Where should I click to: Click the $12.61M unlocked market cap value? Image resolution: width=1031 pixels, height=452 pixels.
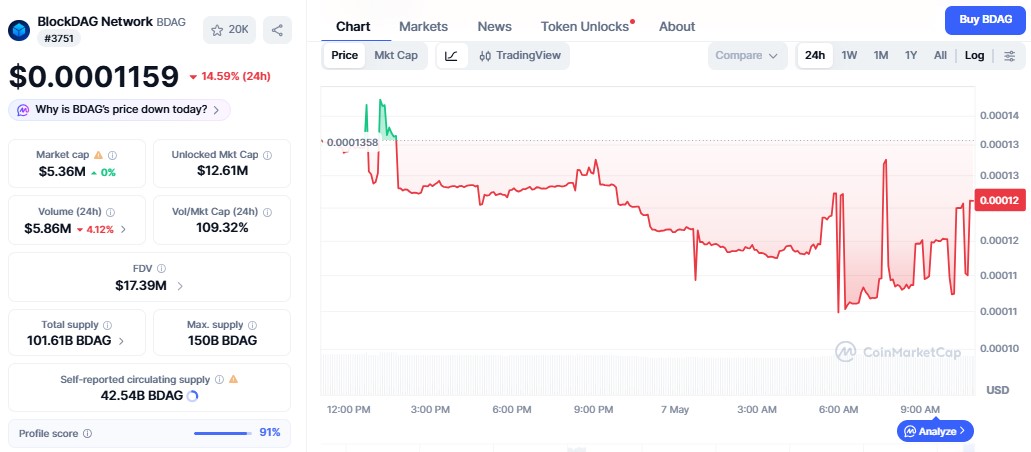(222, 171)
